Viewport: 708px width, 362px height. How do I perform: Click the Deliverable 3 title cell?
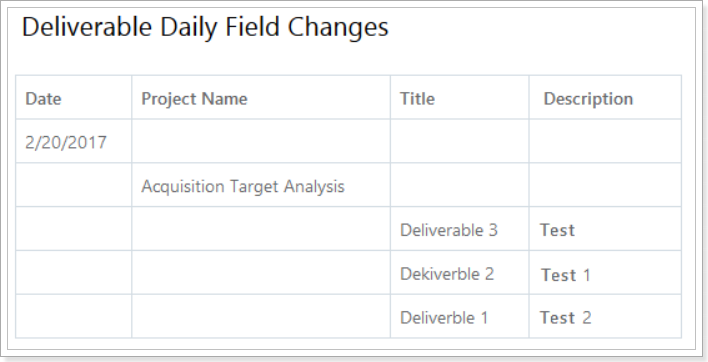click(x=459, y=229)
